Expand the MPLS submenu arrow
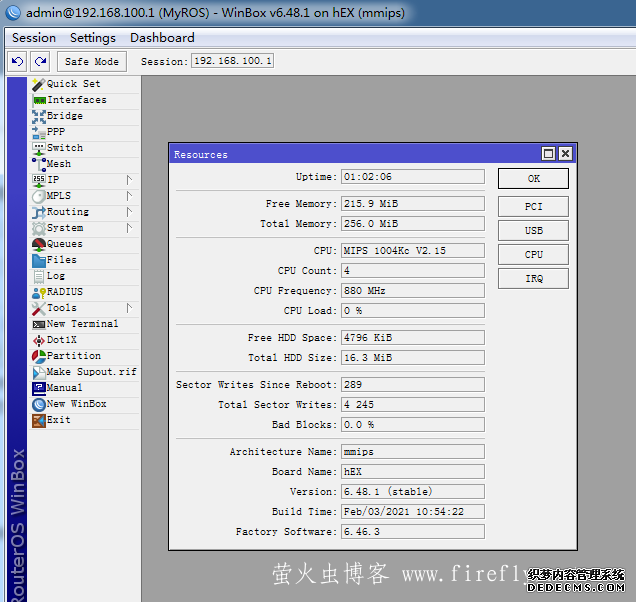 (x=129, y=196)
